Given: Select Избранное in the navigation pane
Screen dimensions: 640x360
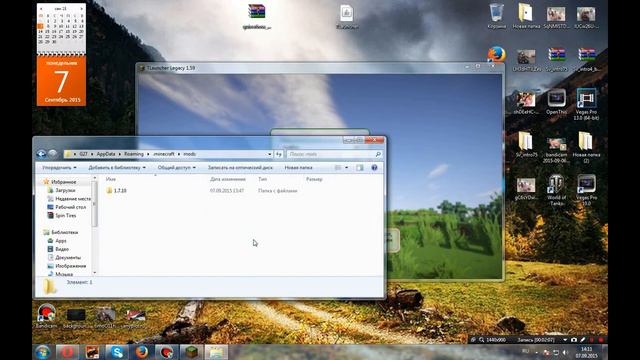Looking at the screenshot, I should click(60, 182).
